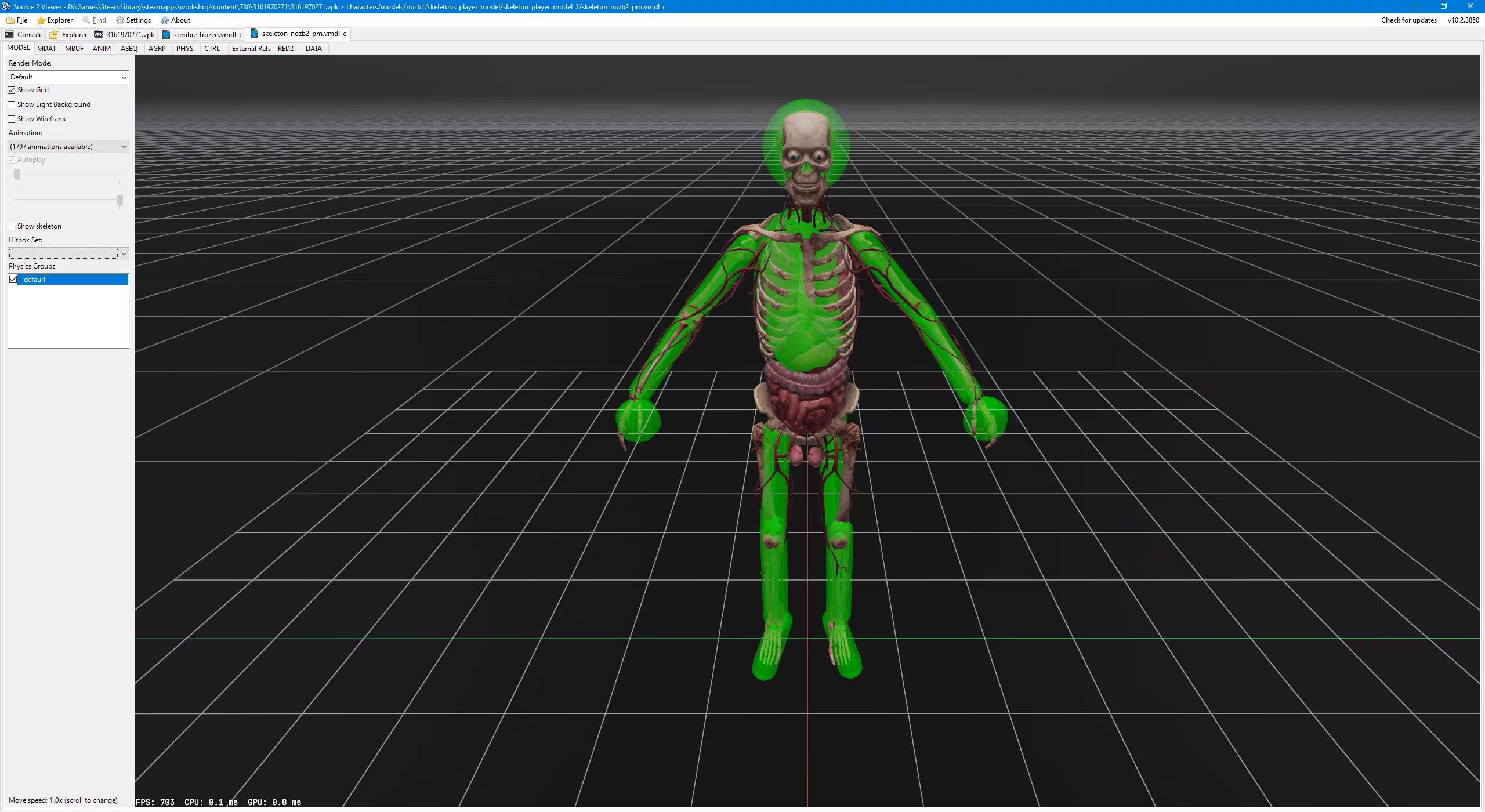Click the version number v10.2.3850
The image size is (1485, 812).
tap(1463, 20)
